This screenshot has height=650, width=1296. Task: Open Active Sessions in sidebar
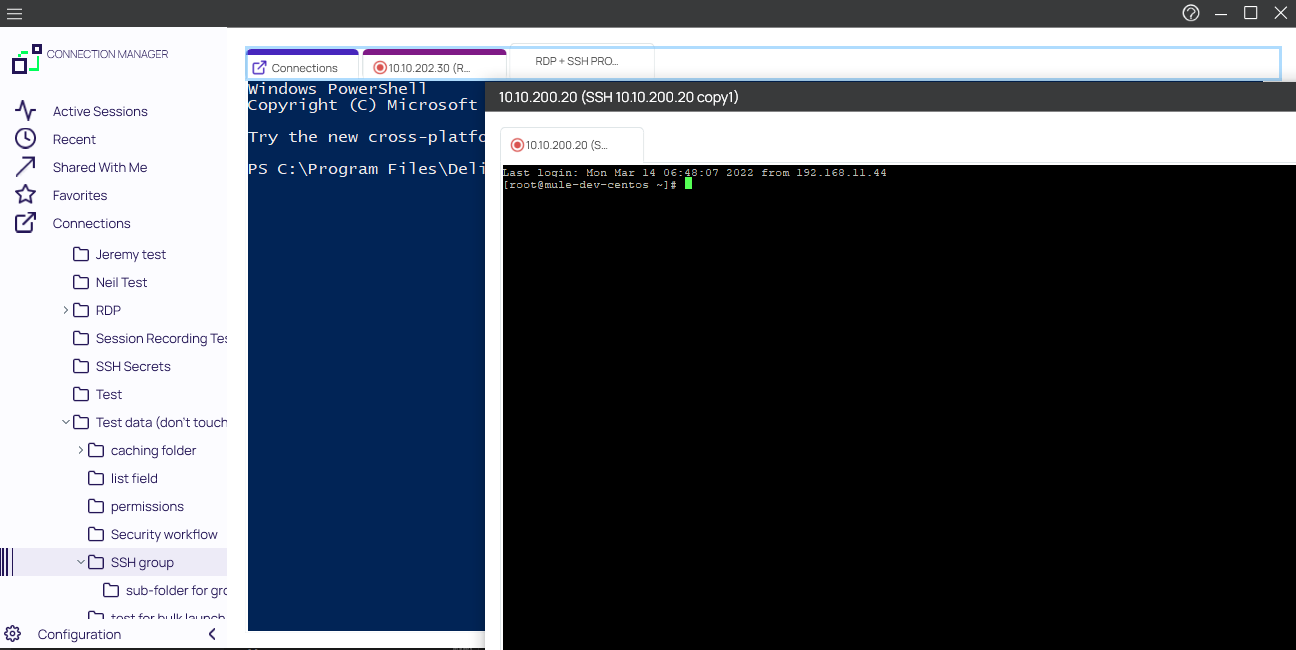click(x=99, y=111)
